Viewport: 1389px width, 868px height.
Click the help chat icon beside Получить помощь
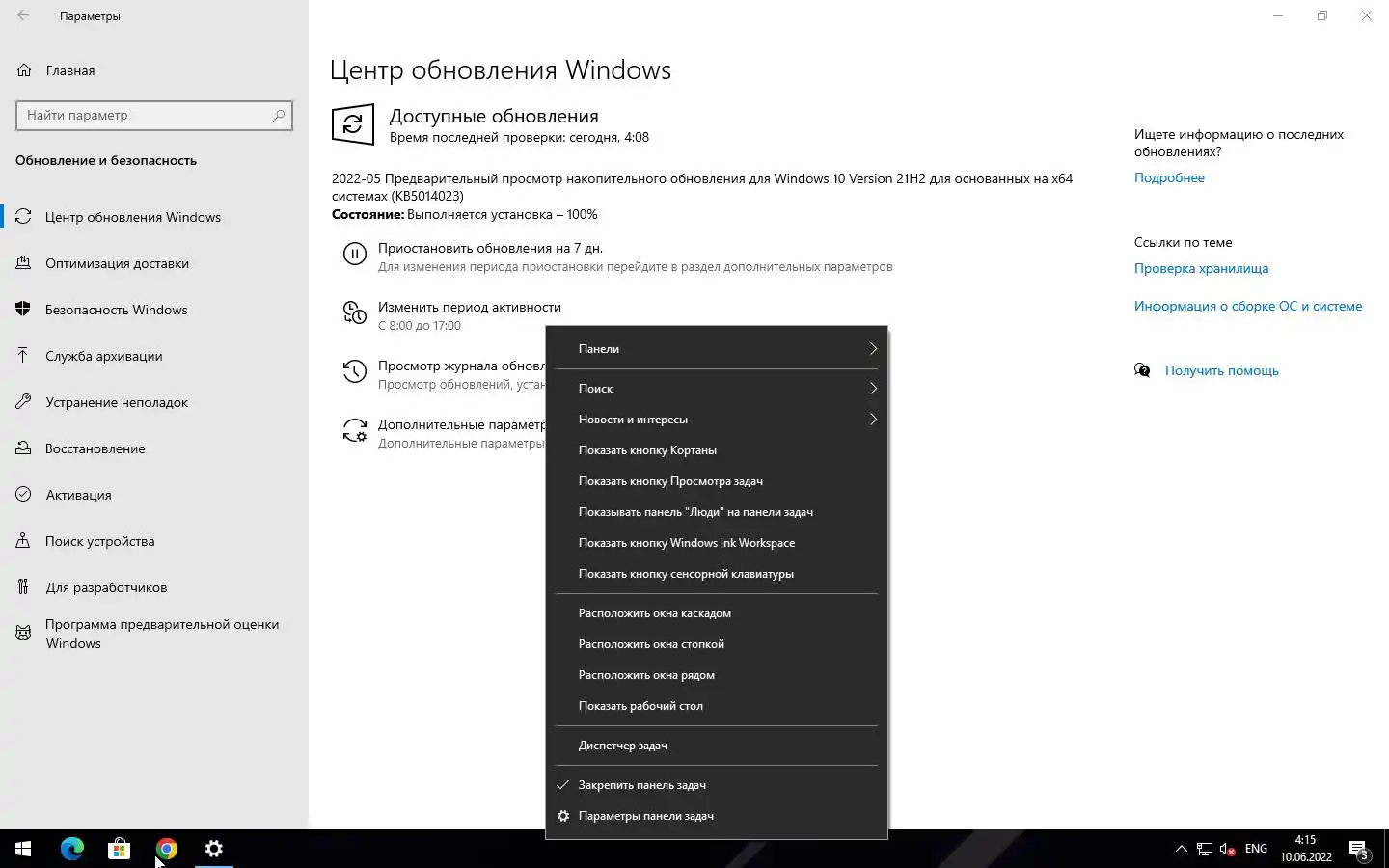point(1143,370)
